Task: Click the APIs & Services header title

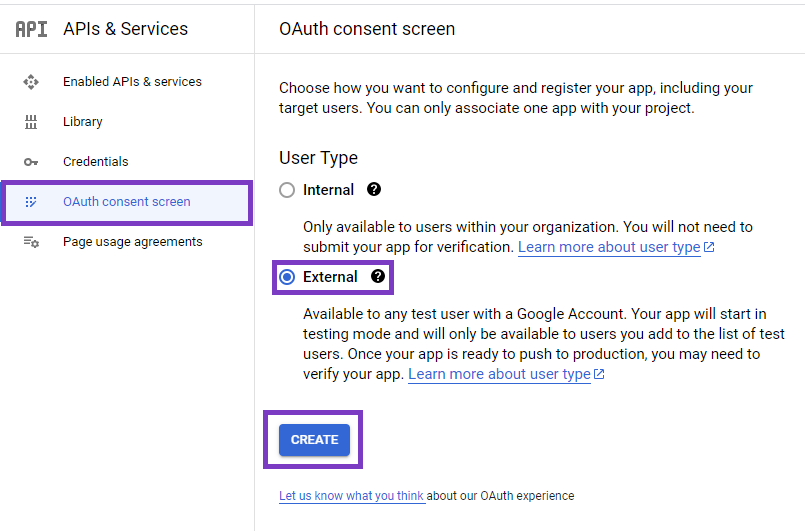Action: 126,29
